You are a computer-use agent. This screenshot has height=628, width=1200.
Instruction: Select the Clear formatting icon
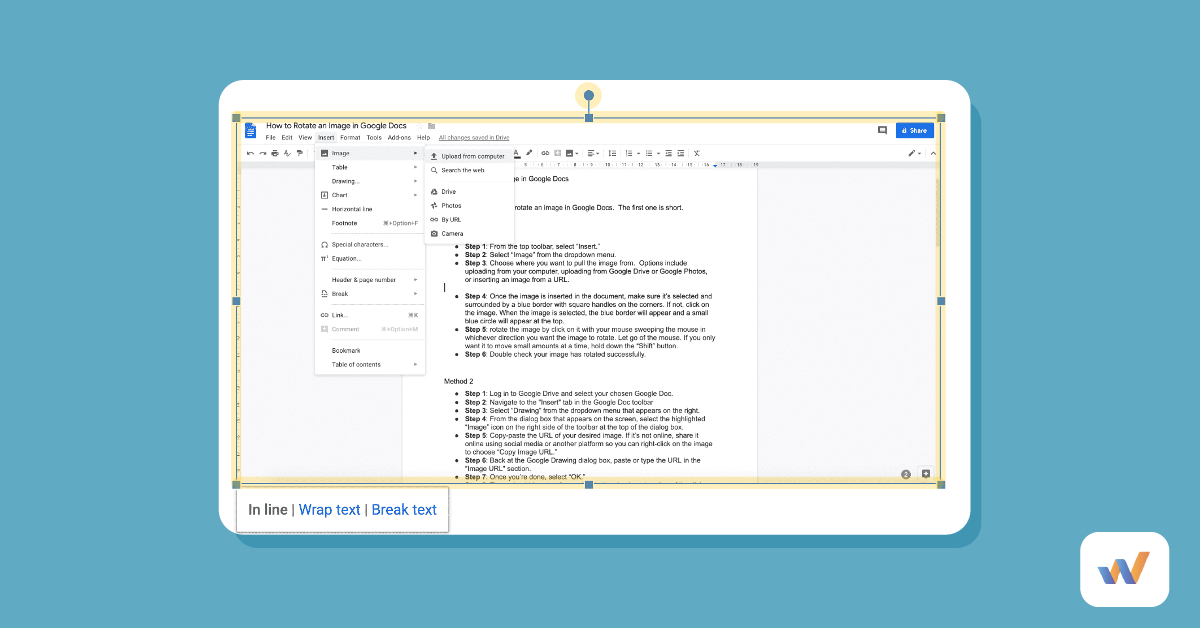pos(696,152)
